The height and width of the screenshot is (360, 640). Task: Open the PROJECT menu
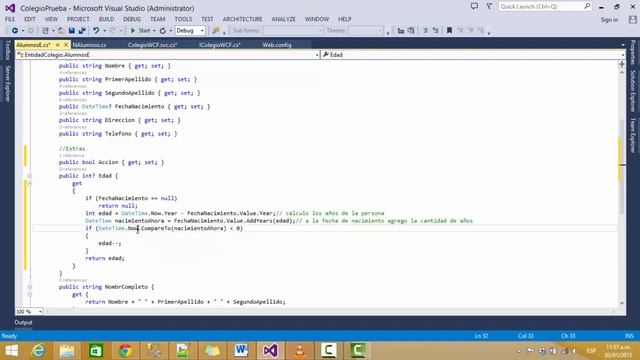[x=78, y=19]
